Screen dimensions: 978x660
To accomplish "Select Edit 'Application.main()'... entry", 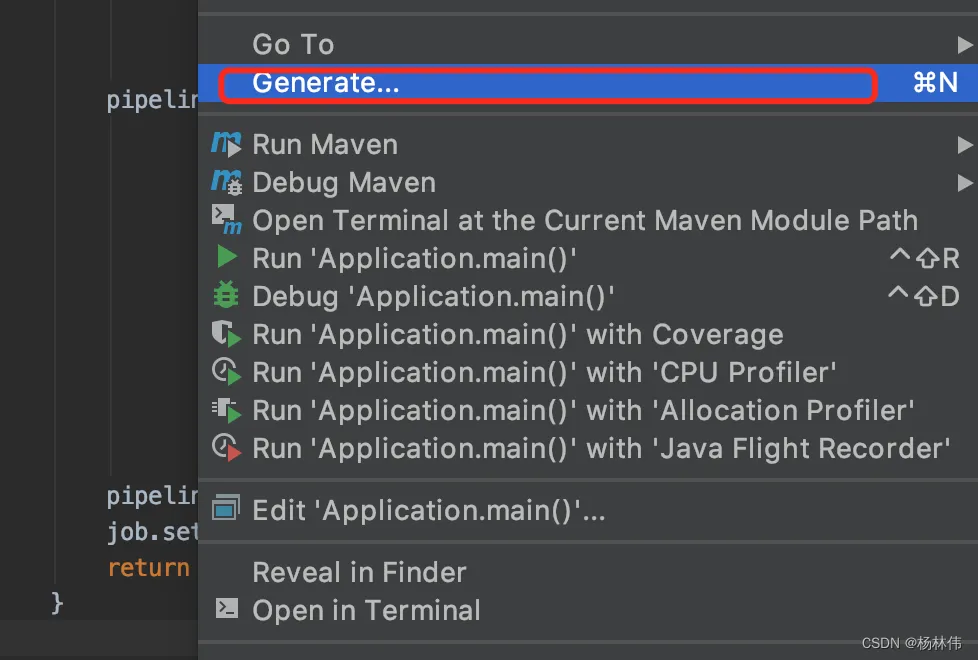I will [429, 510].
